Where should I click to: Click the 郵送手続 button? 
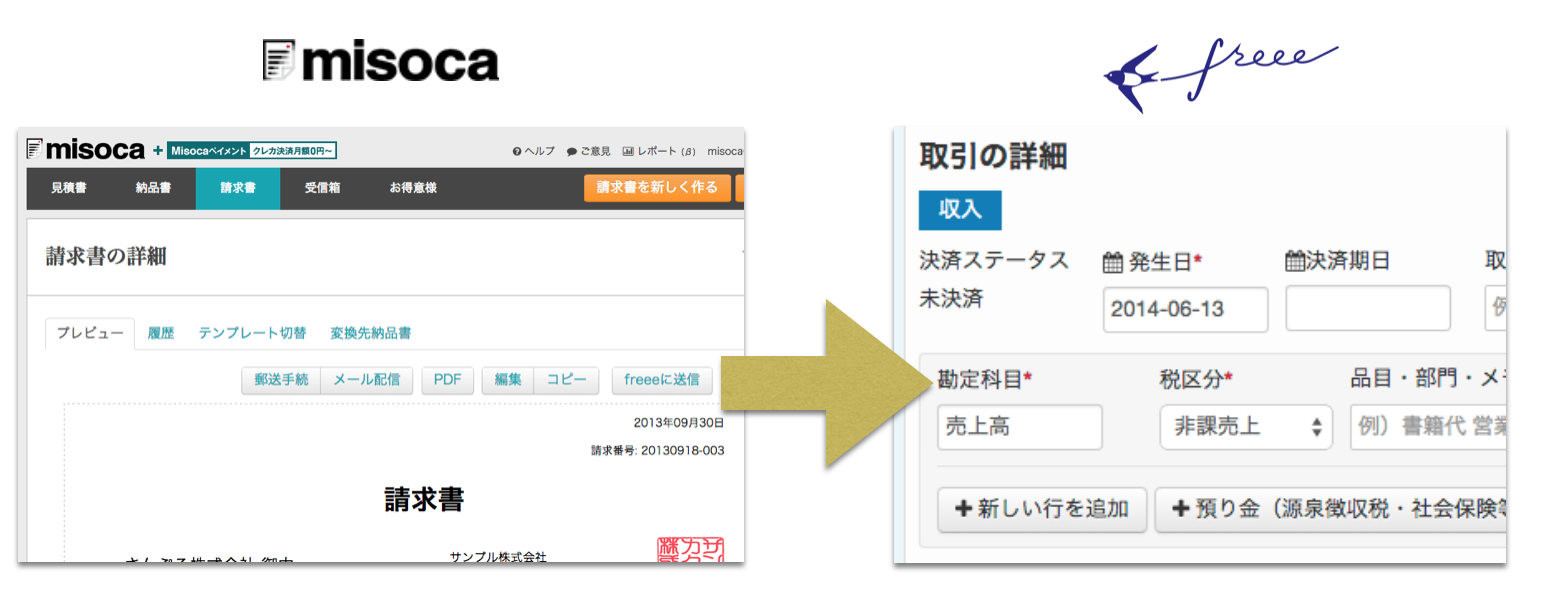click(281, 380)
